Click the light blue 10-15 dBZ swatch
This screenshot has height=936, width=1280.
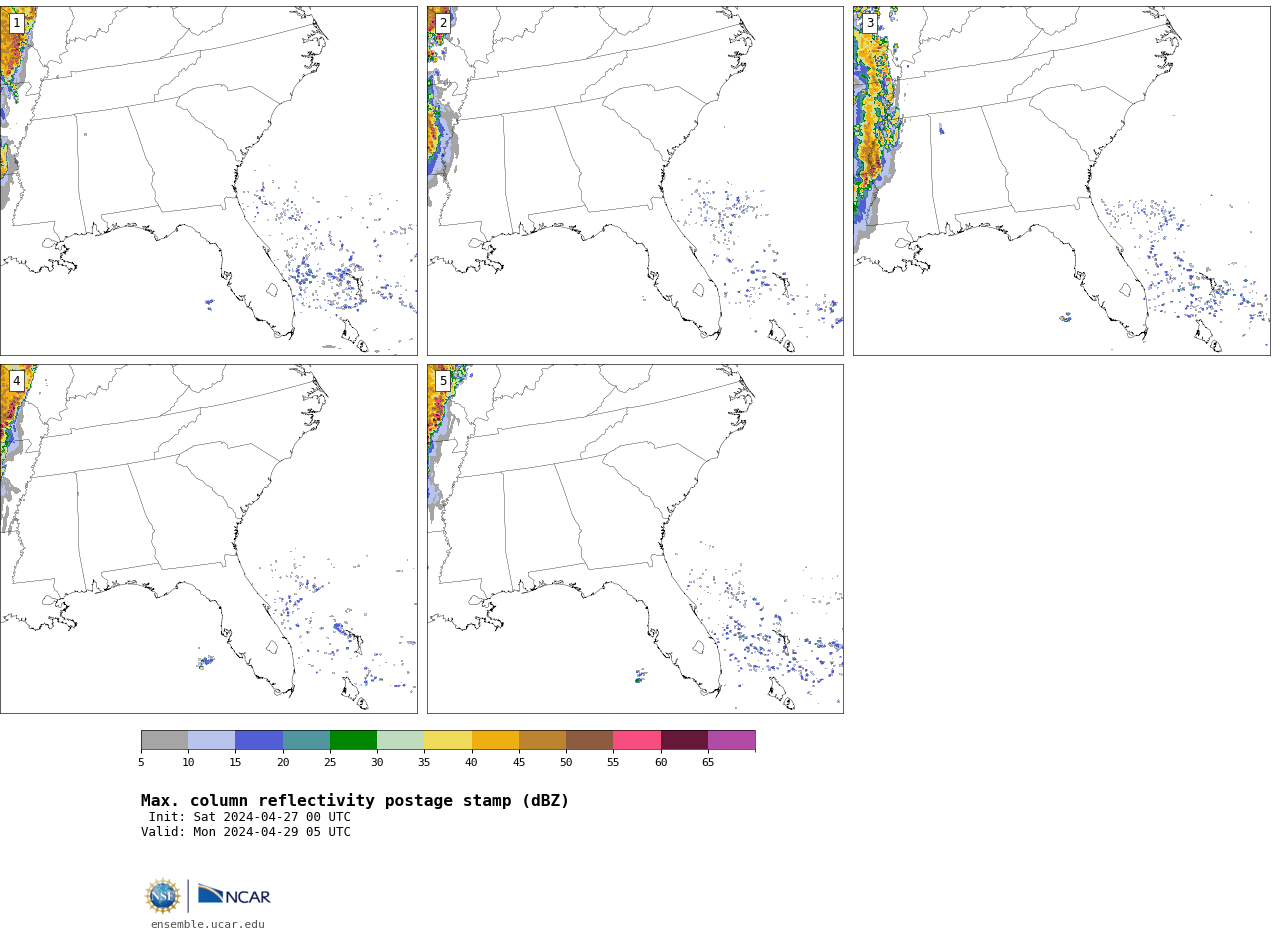[x=211, y=740]
